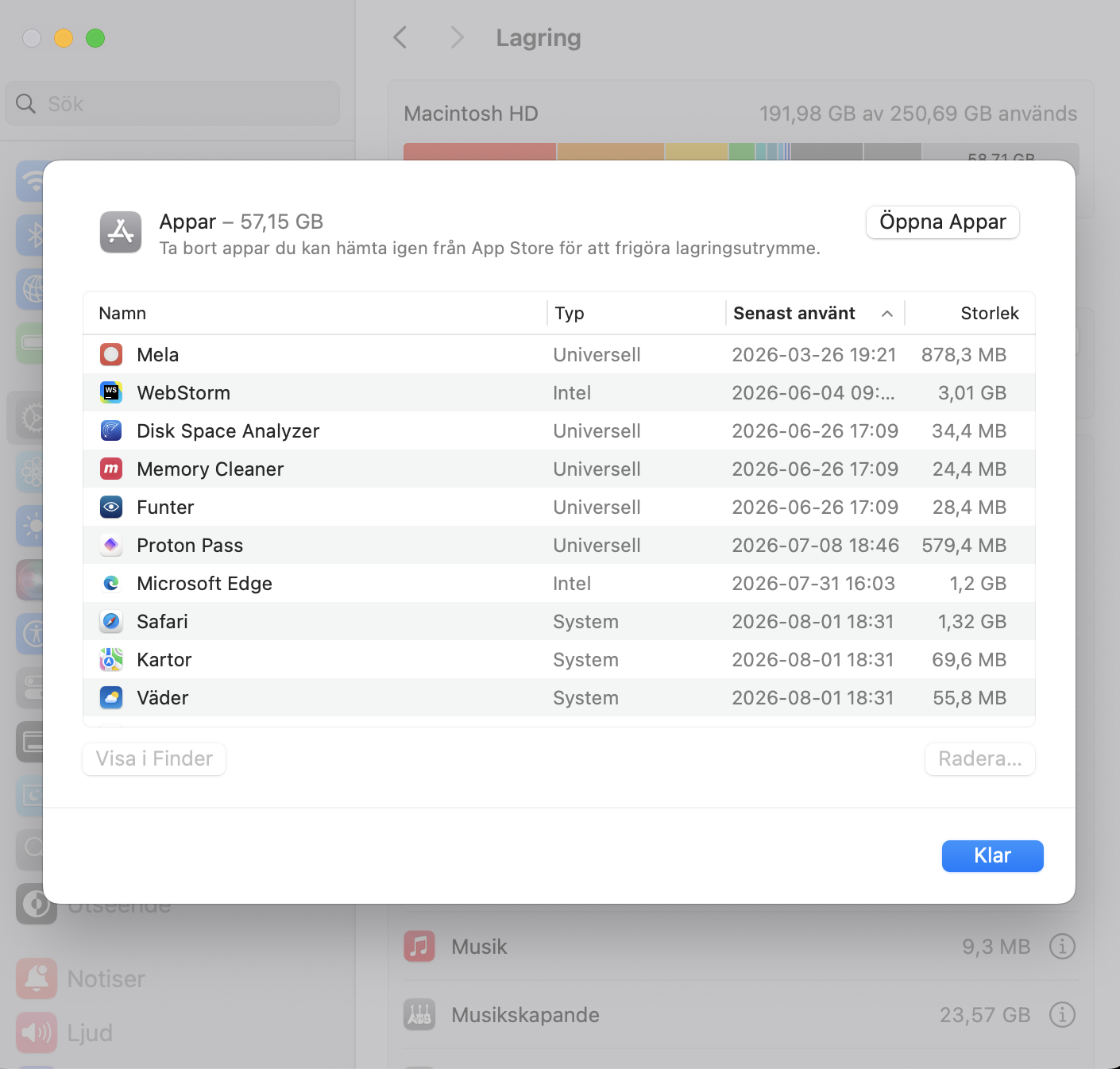The height and width of the screenshot is (1069, 1120).
Task: Select Proton Pass size 579,4 MB
Action: [x=964, y=545]
